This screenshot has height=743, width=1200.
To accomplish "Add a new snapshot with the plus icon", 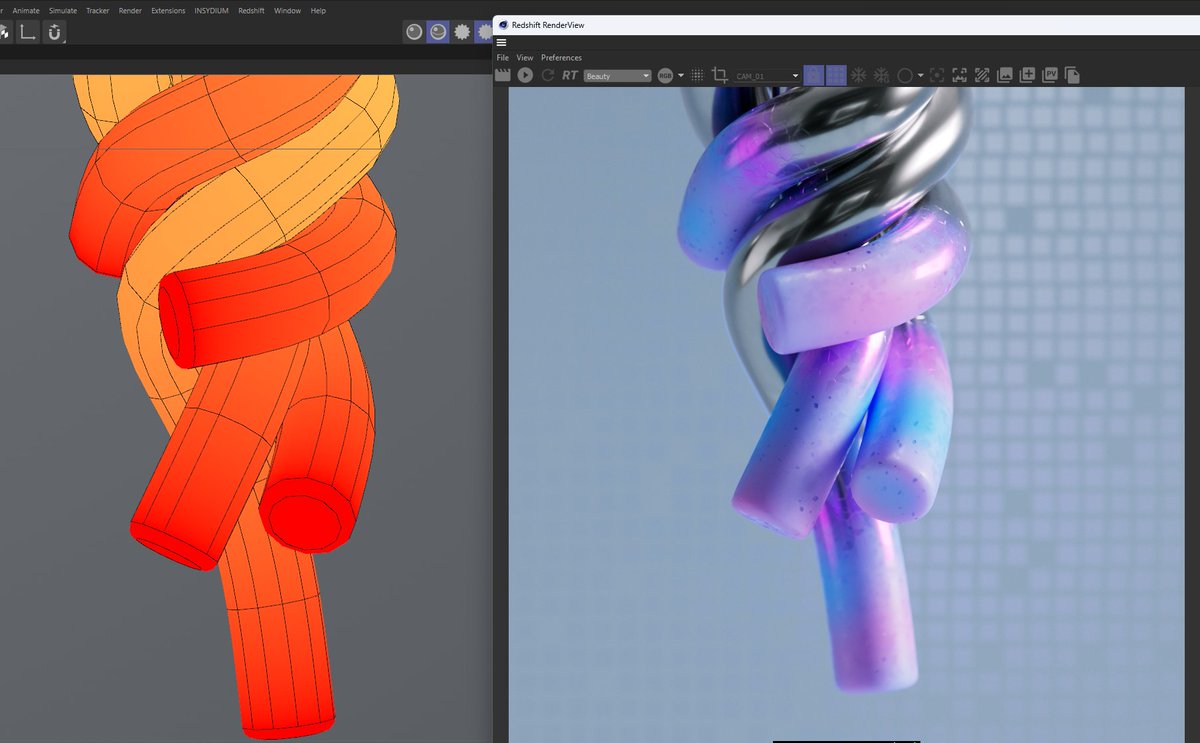I will click(x=1026, y=75).
